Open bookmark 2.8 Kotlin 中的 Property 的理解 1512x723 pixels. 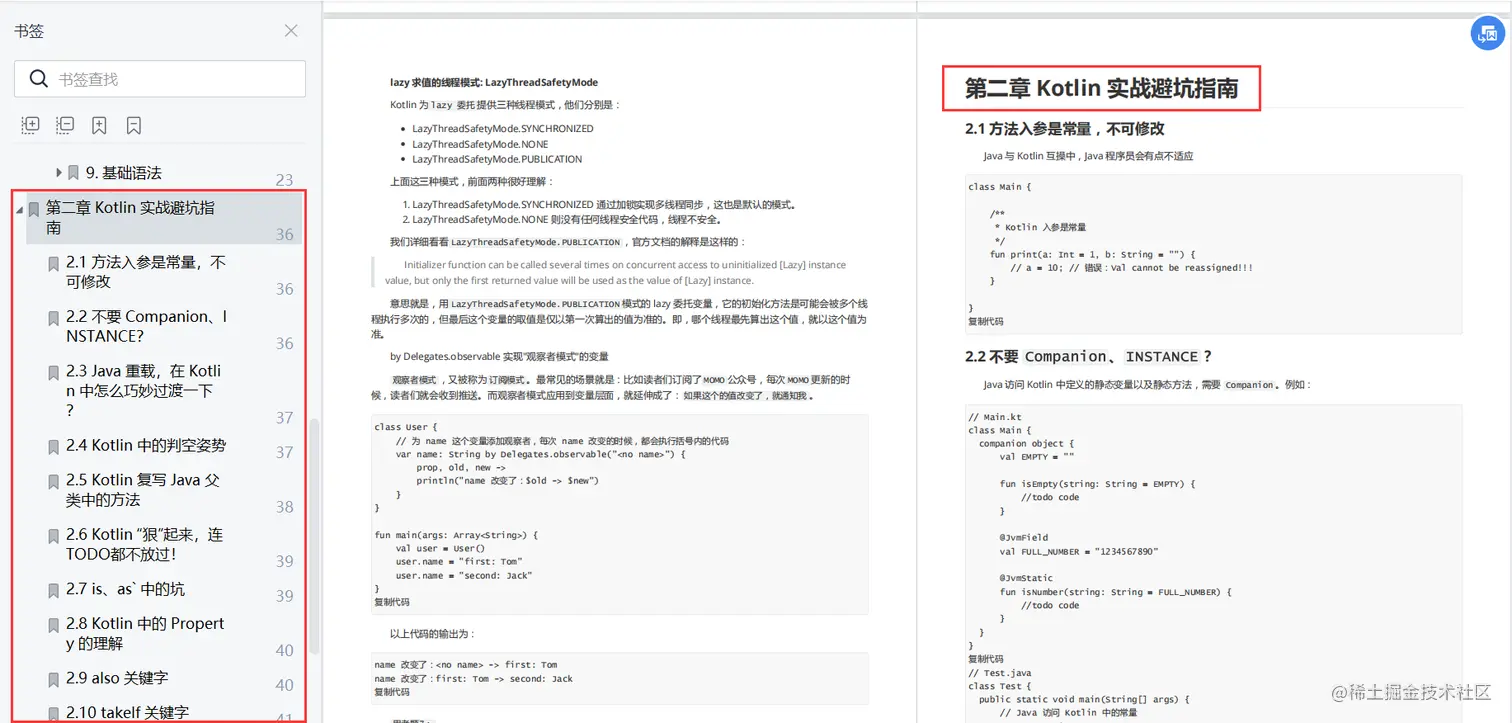[x=145, y=633]
